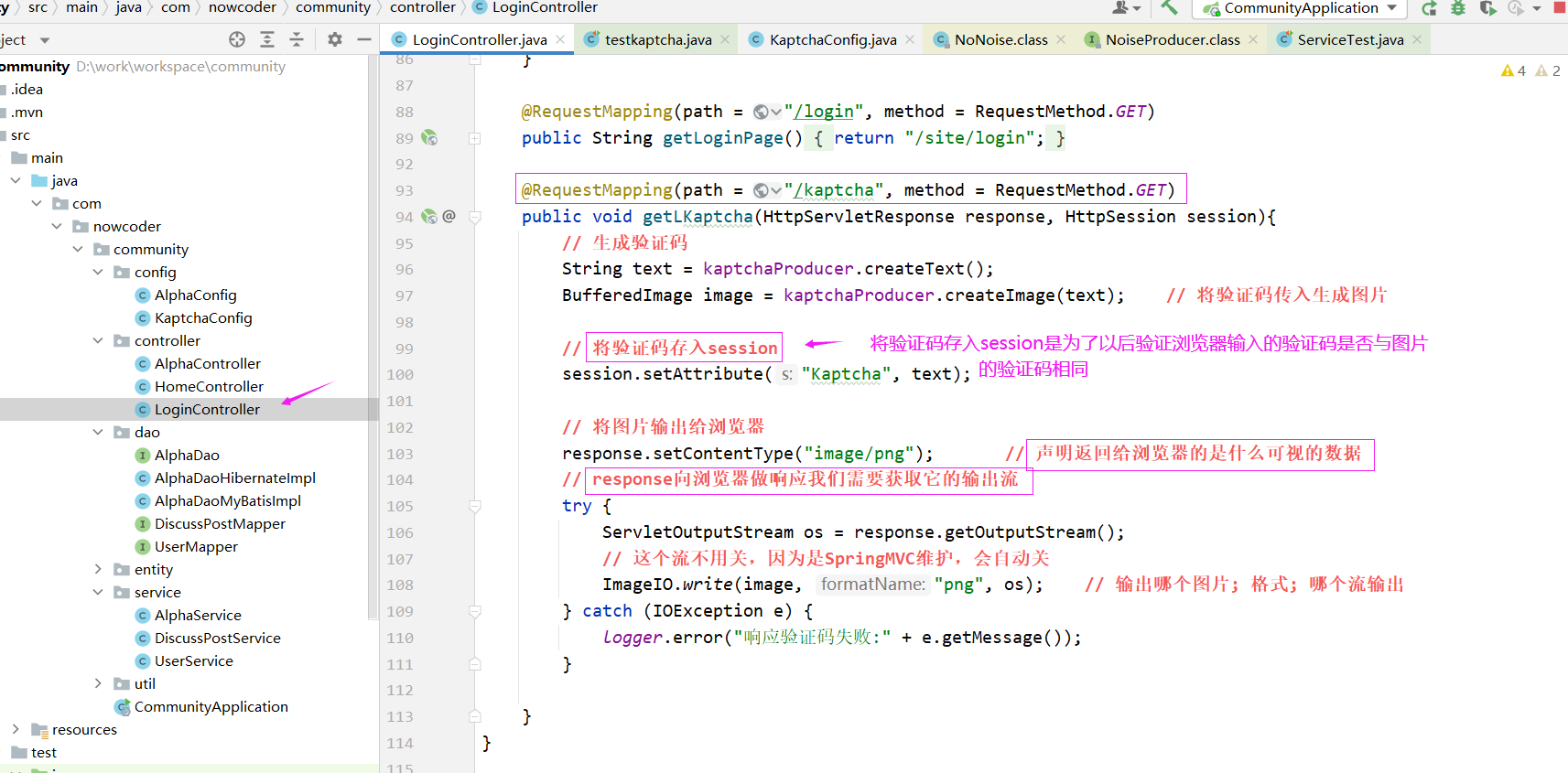Screen dimensions: 1568x773
Task: Collapse the config package
Action: point(98,272)
